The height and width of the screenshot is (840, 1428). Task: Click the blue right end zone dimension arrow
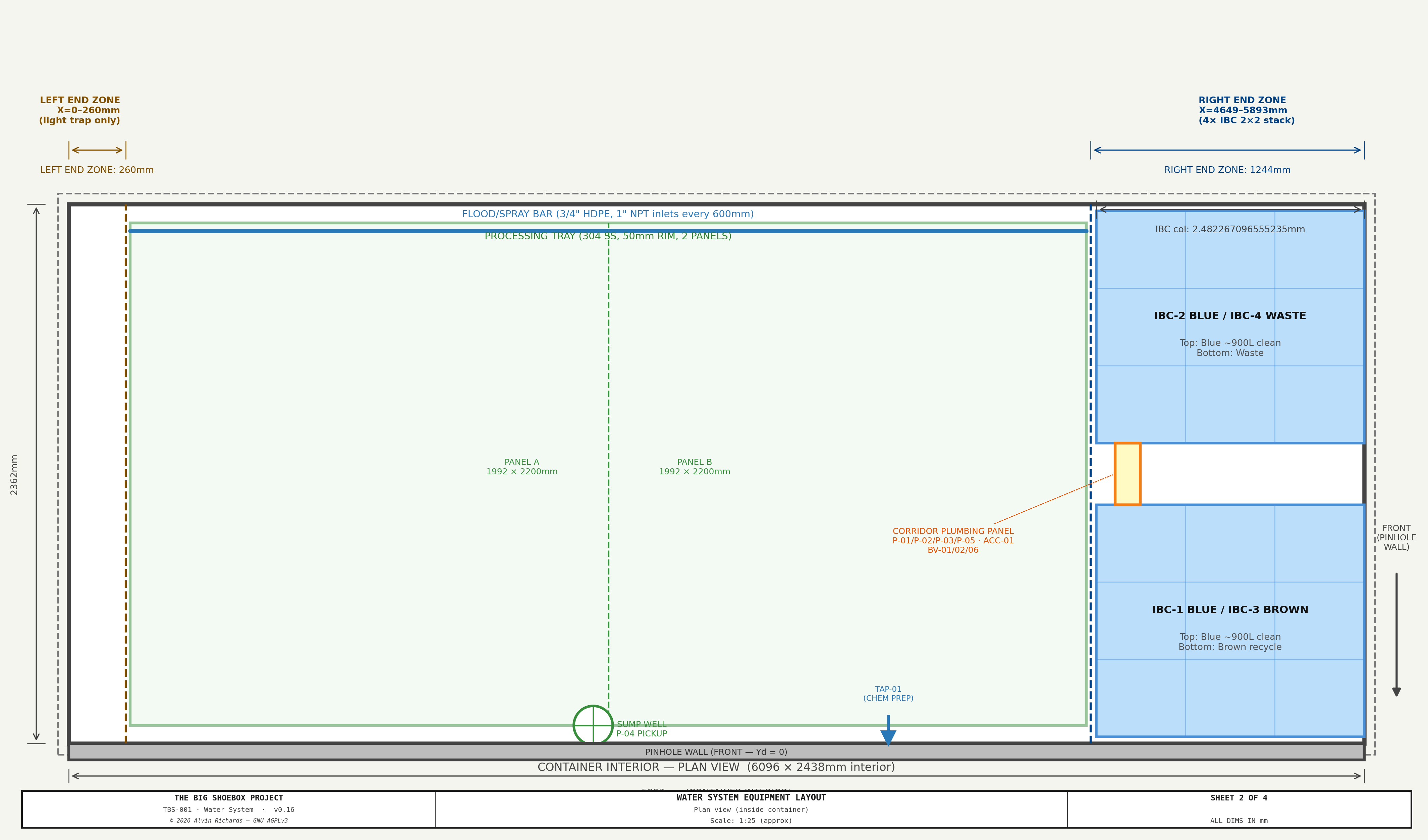pyautogui.click(x=1227, y=150)
